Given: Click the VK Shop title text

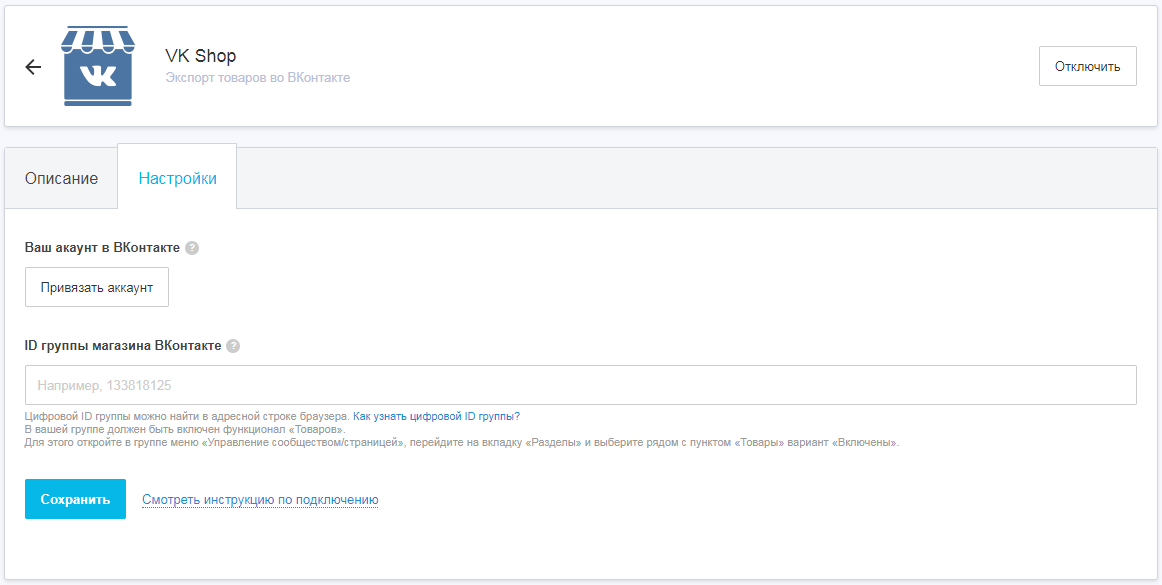Looking at the screenshot, I should click(x=201, y=56).
